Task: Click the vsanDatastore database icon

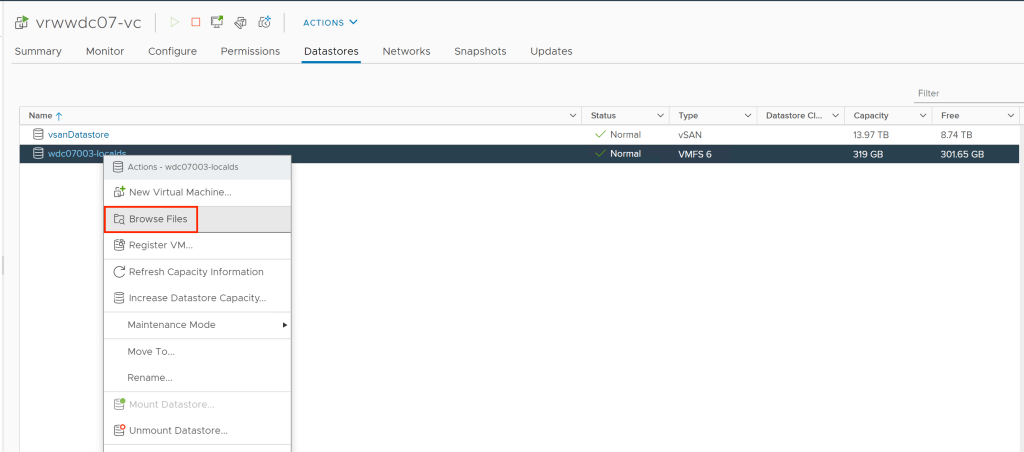Action: pos(38,134)
